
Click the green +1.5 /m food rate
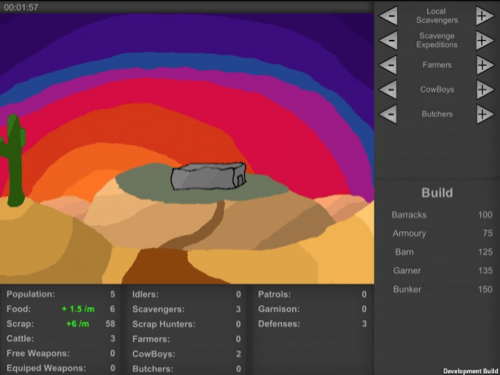click(x=78, y=309)
